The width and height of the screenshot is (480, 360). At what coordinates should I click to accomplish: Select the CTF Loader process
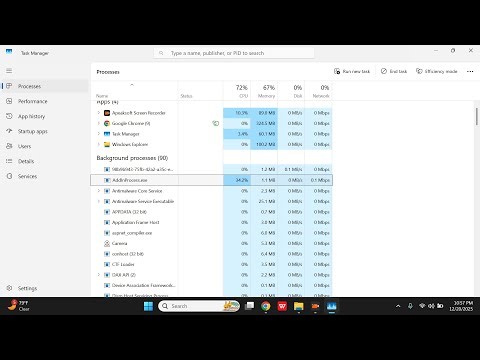(x=211, y=264)
